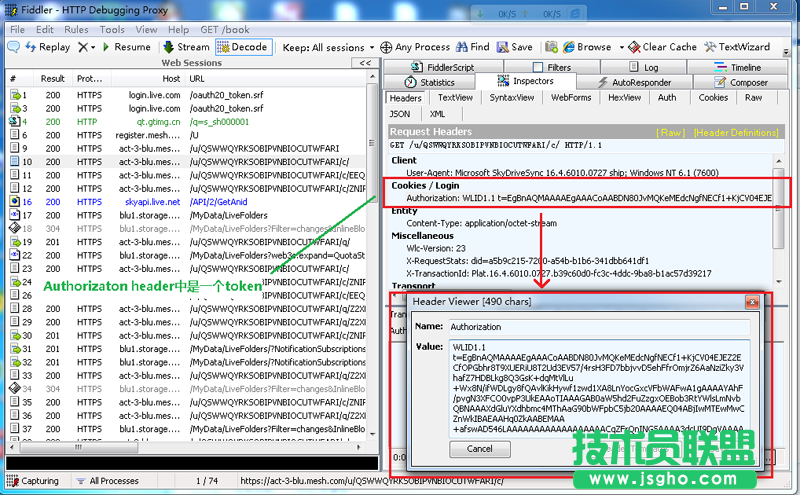The width and height of the screenshot is (800, 495).
Task: Toggle Stream mode in toolbar
Action: click(x=187, y=47)
